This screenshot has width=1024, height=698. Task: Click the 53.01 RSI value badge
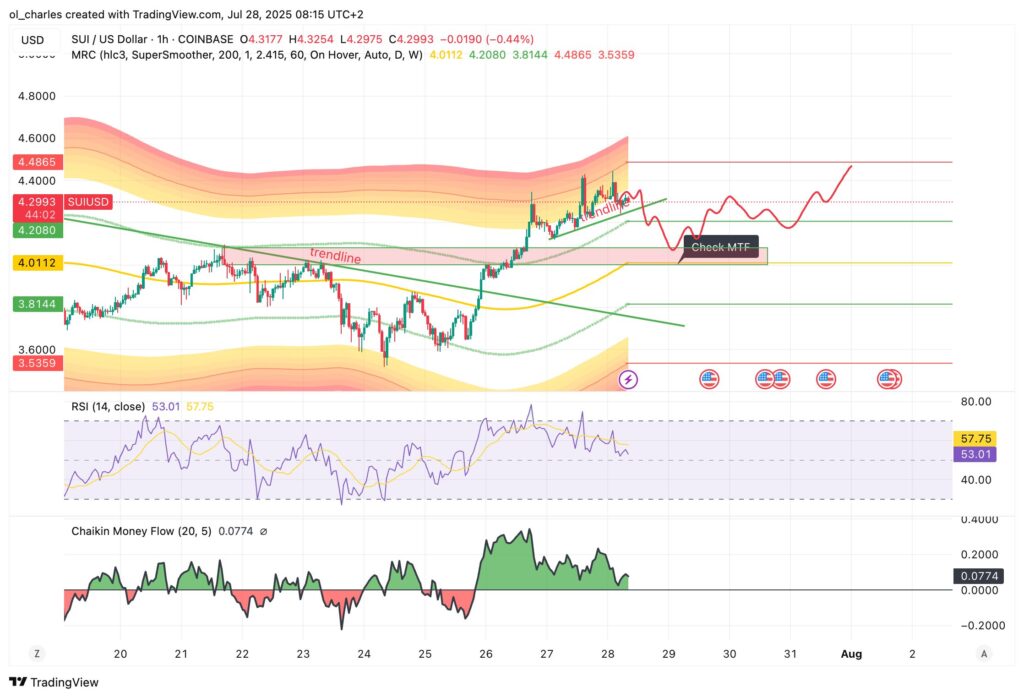975,454
